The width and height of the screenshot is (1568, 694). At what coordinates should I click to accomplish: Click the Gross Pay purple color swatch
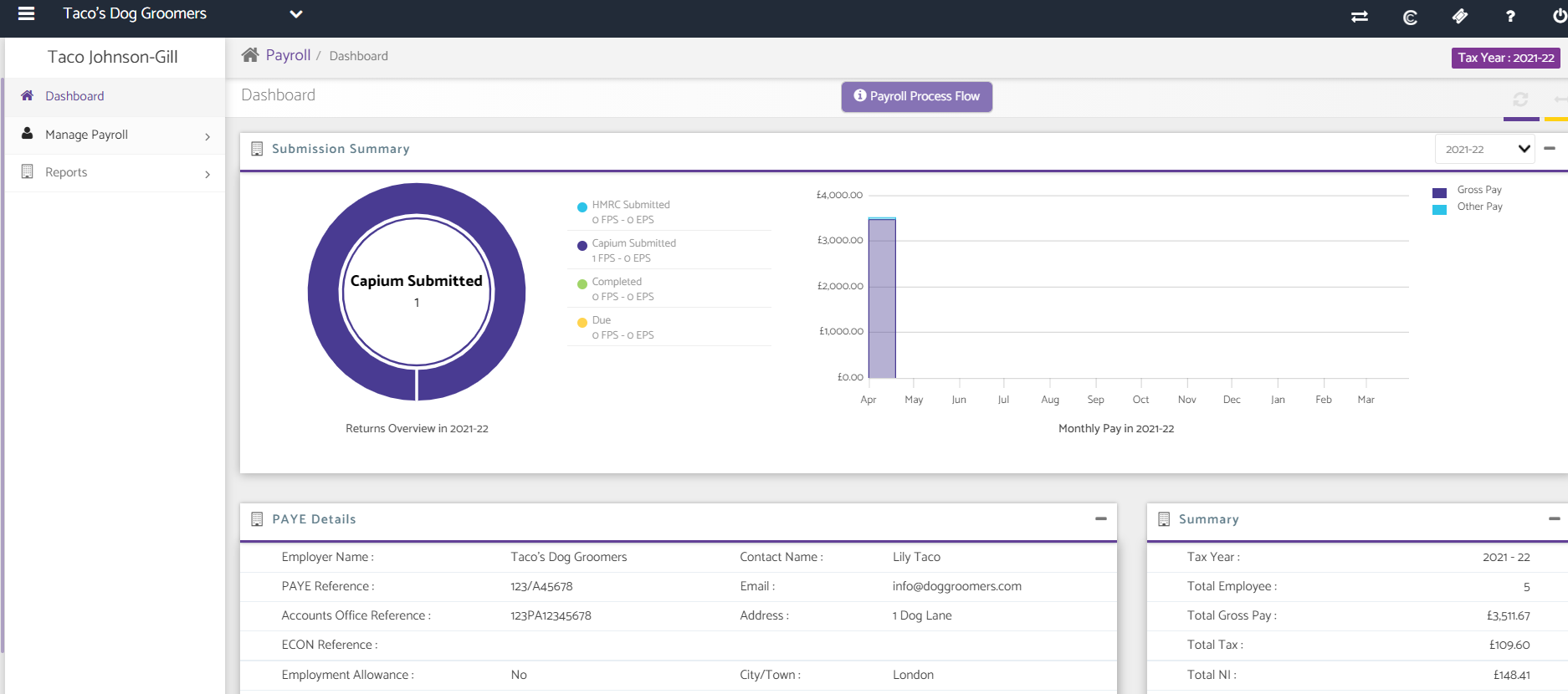tap(1439, 193)
